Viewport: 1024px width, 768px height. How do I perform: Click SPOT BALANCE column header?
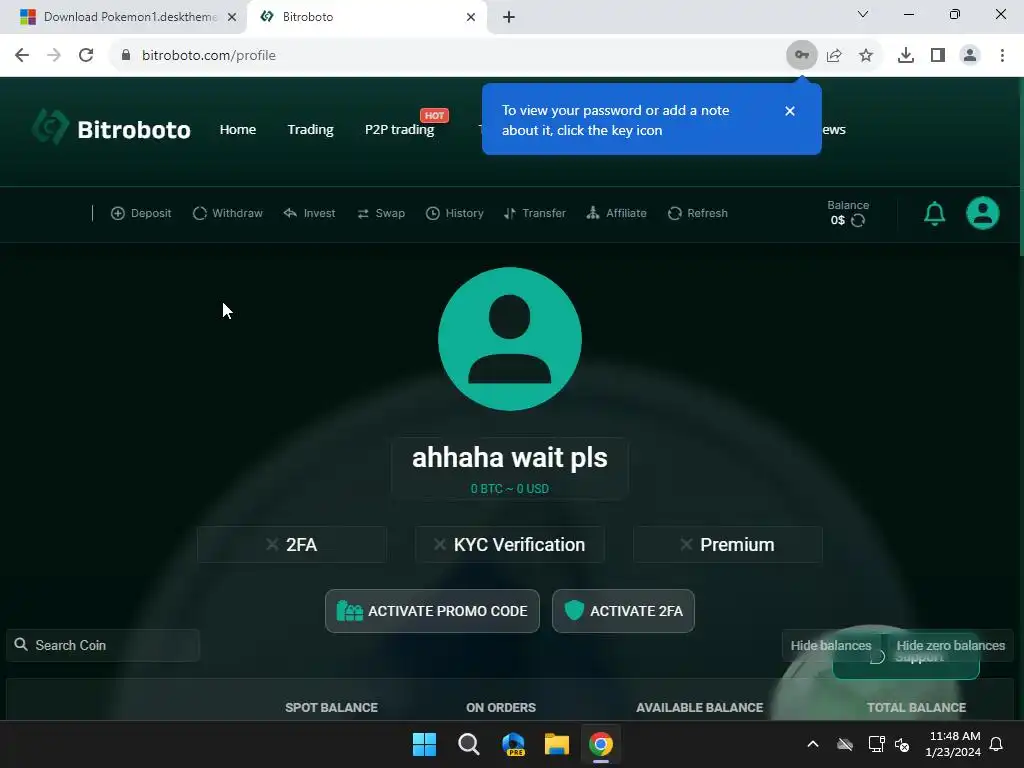click(331, 707)
